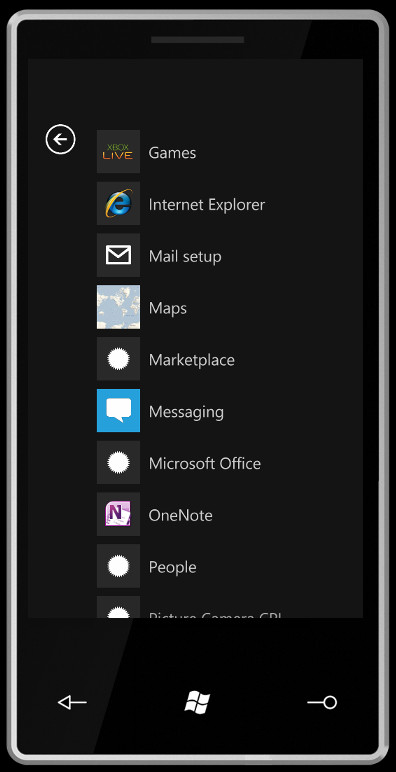Choose the People label
The width and height of the screenshot is (396, 772).
point(172,567)
